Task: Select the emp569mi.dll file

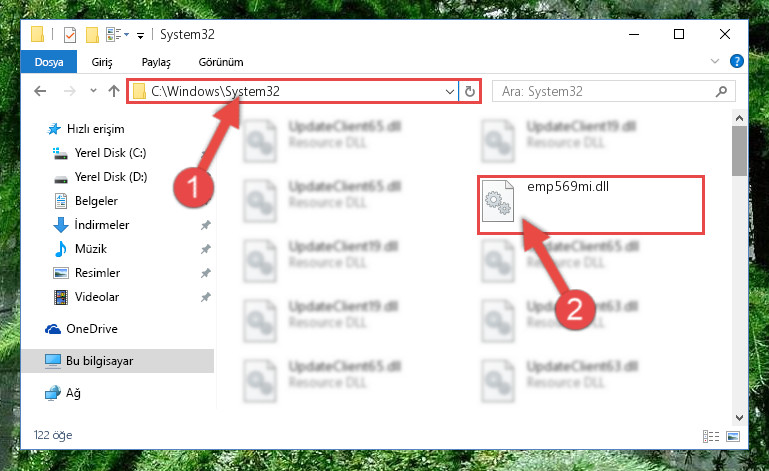Action: click(590, 205)
